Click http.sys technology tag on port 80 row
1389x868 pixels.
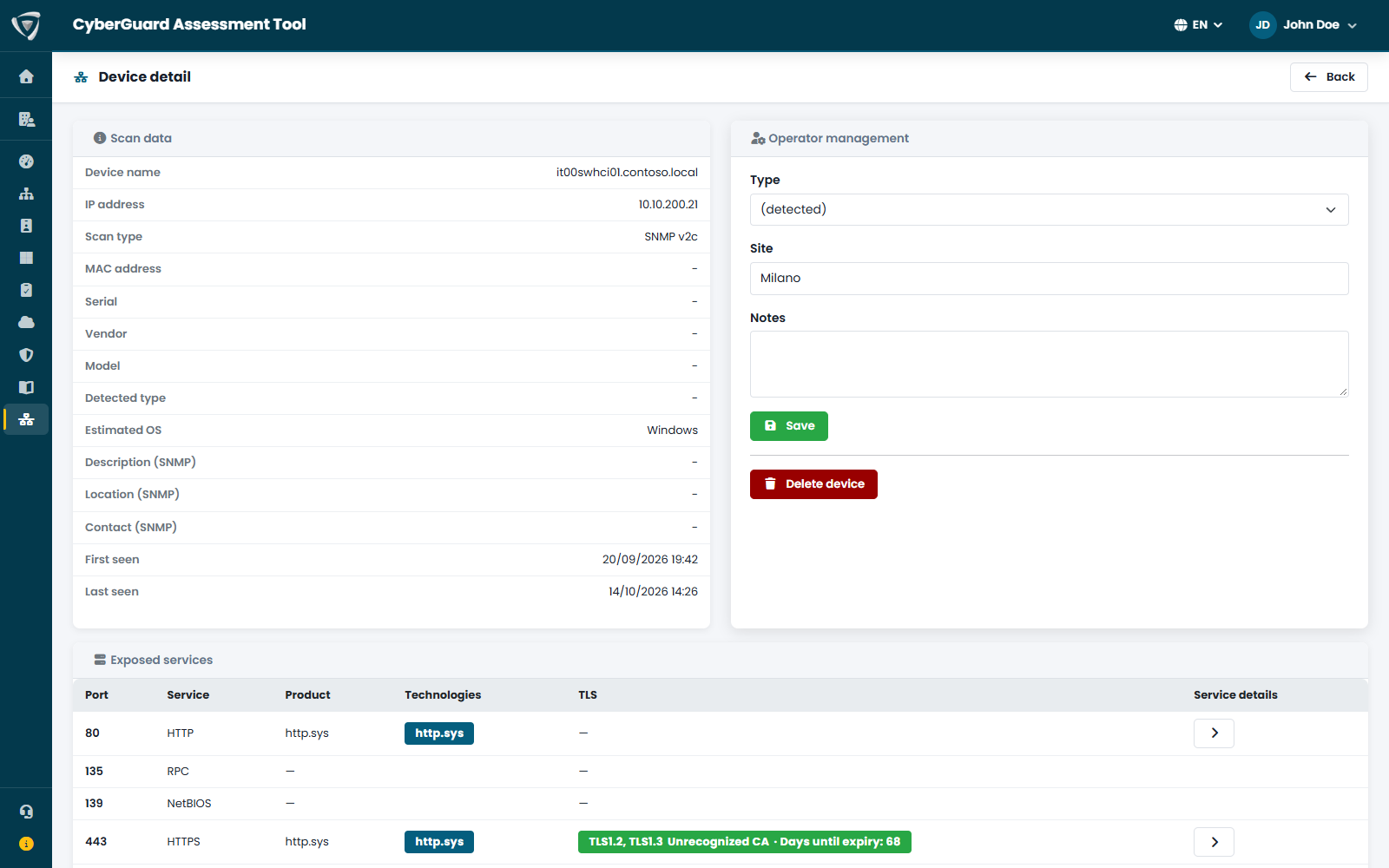(439, 733)
